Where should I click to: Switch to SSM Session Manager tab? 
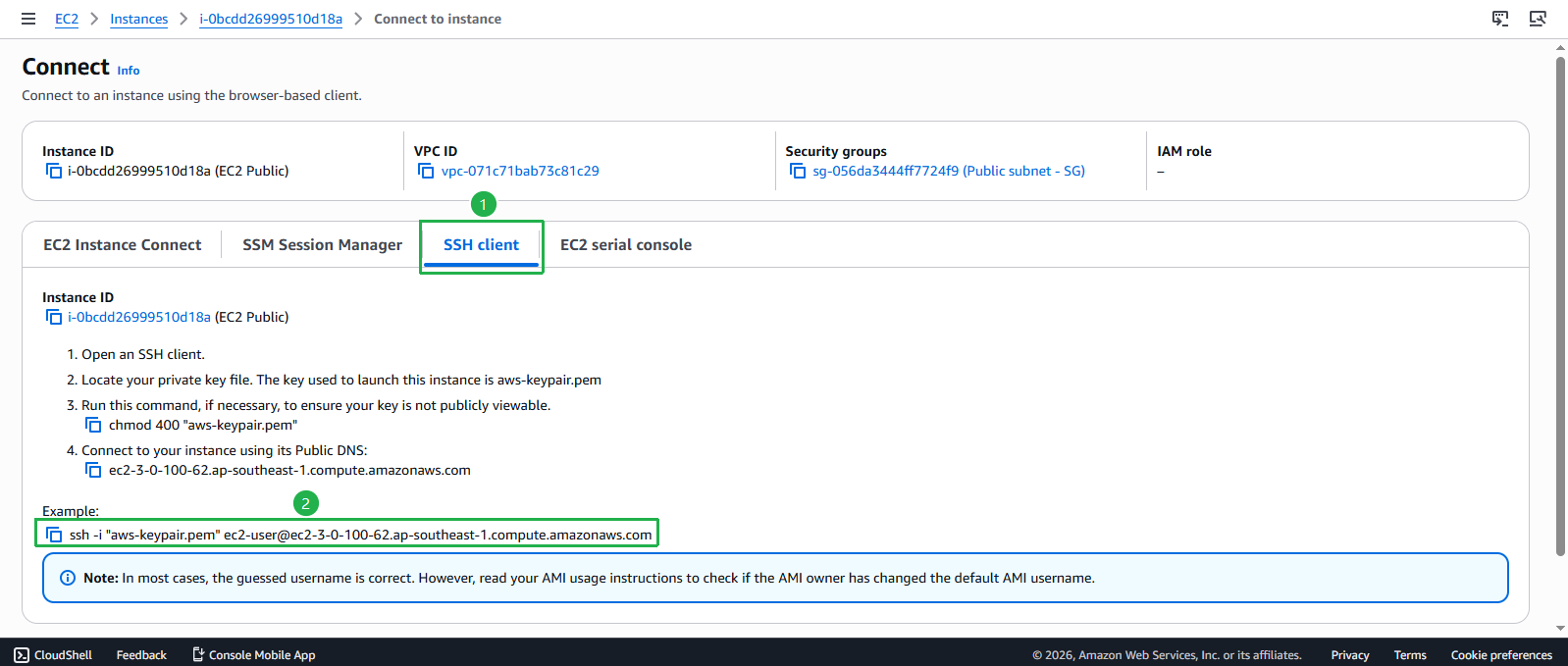[322, 245]
